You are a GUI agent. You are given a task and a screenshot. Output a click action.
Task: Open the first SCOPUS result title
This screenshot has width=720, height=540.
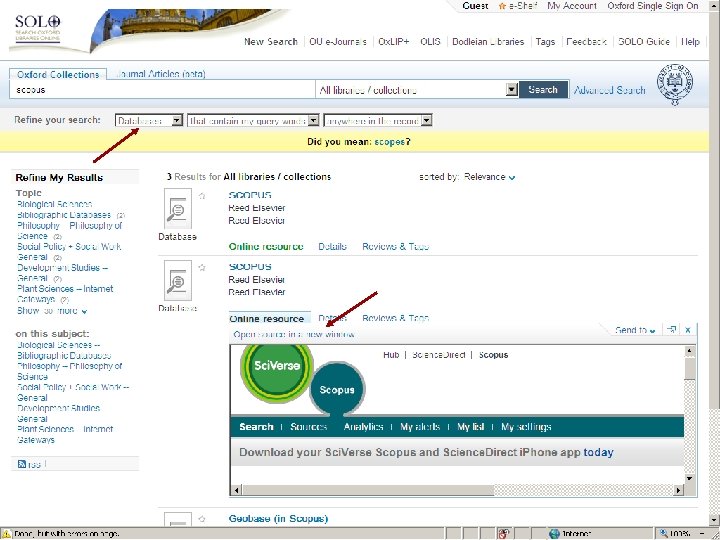pos(250,195)
